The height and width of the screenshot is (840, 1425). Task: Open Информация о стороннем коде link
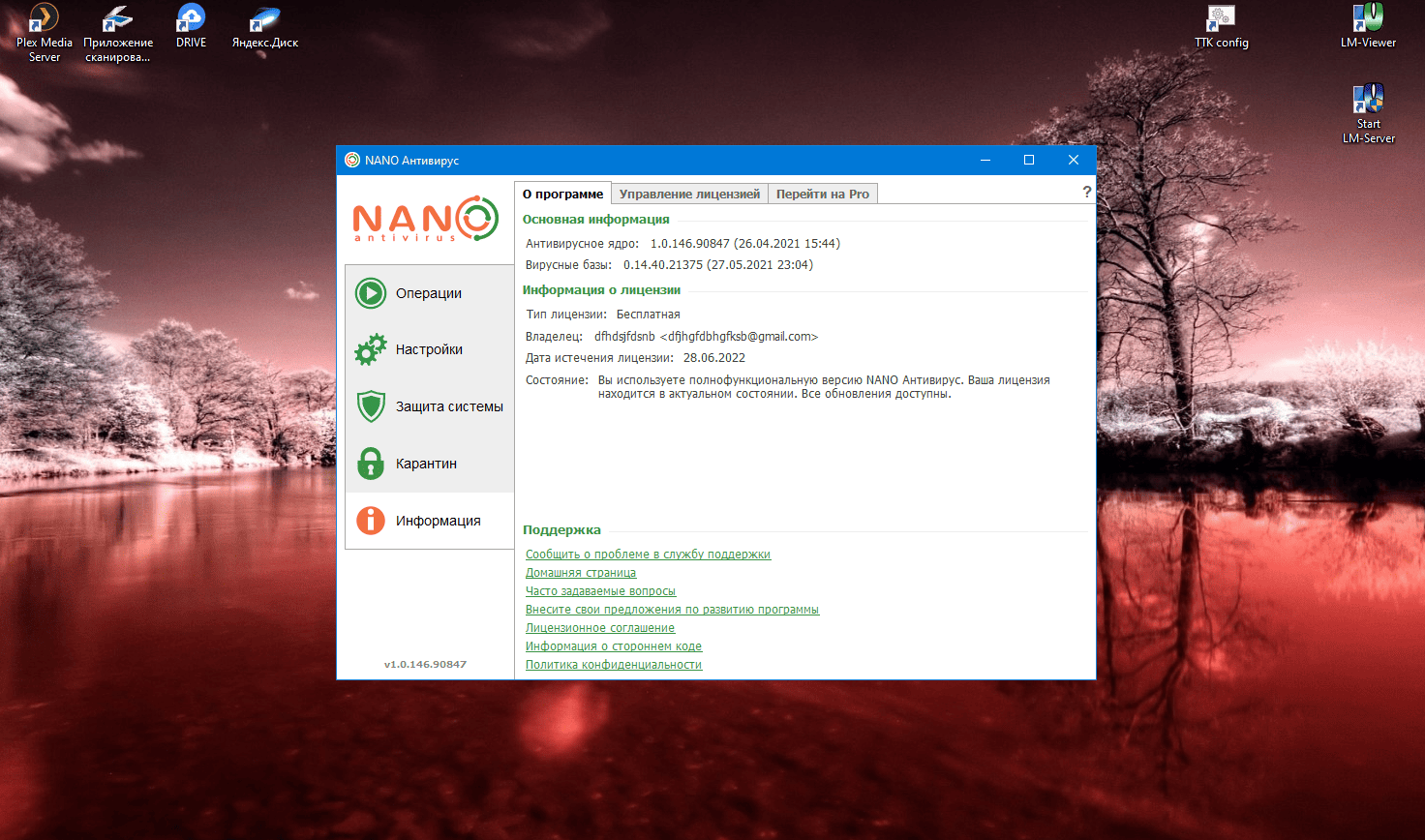coord(614,646)
